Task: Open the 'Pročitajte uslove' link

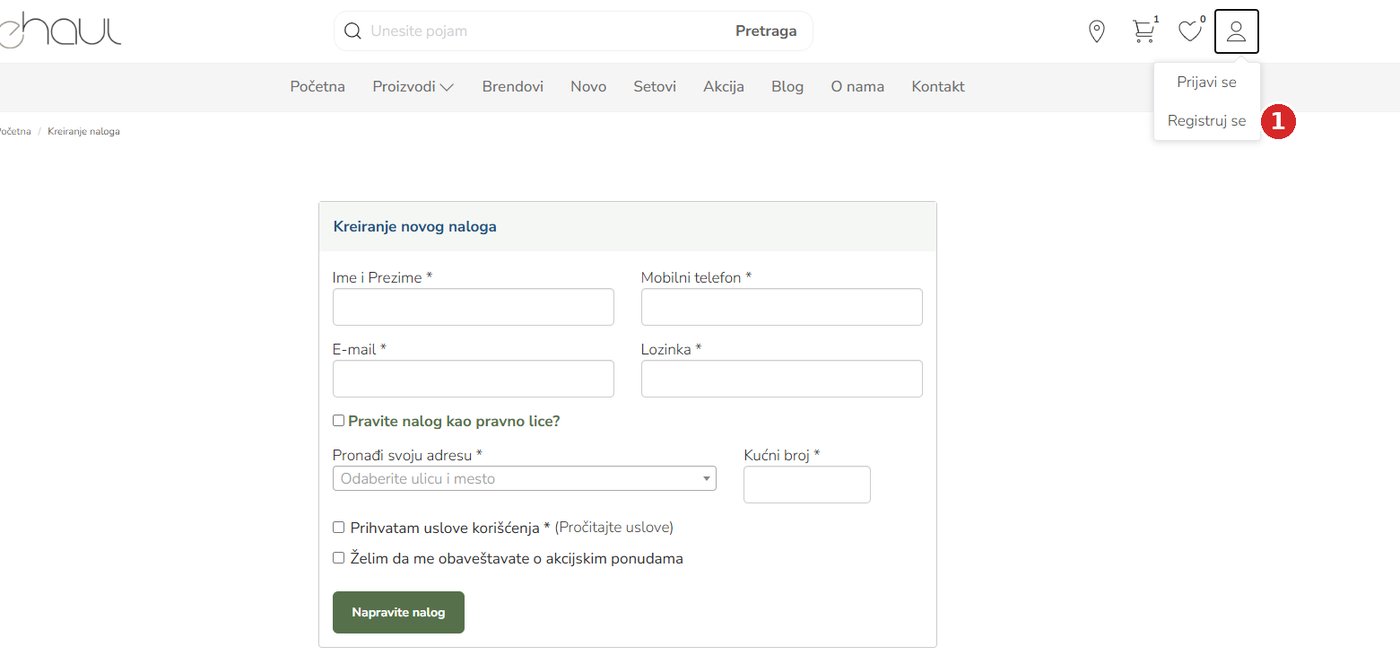Action: tap(614, 527)
